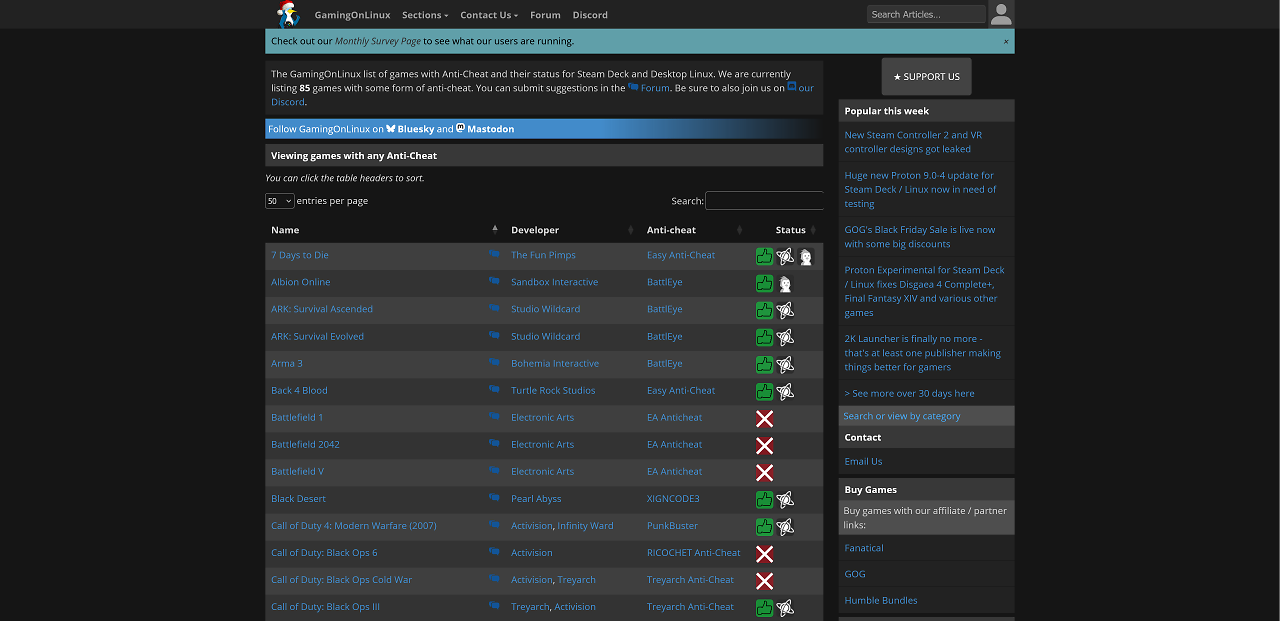
Task: Click the Proton atom icon for ARK: Survival Evolved
Action: tap(785, 337)
